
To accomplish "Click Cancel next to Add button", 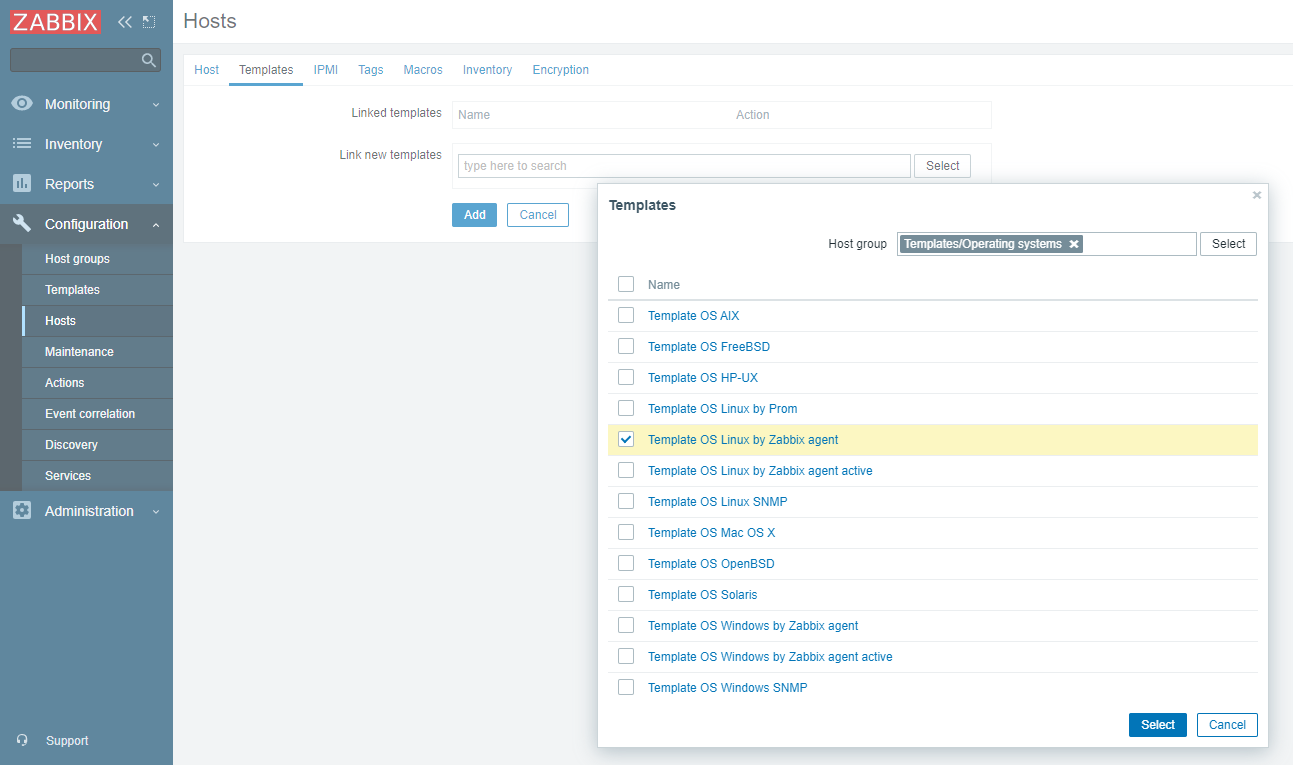I will pos(538,215).
